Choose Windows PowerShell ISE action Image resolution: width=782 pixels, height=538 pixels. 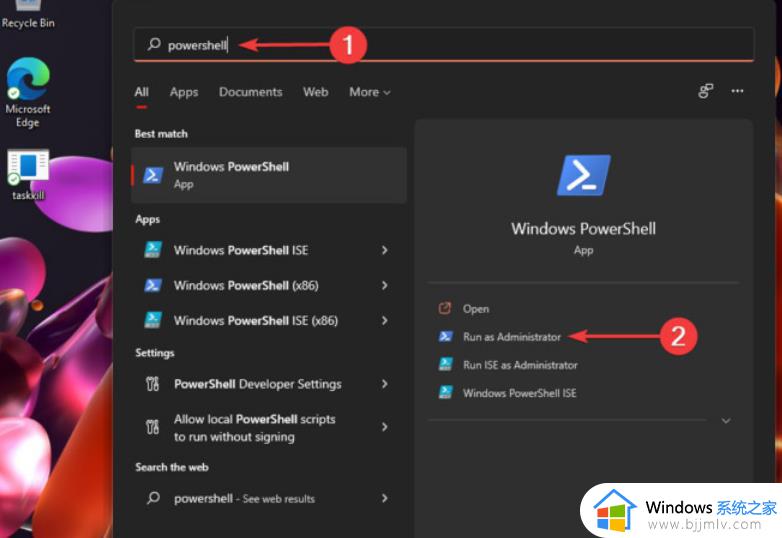(520, 393)
